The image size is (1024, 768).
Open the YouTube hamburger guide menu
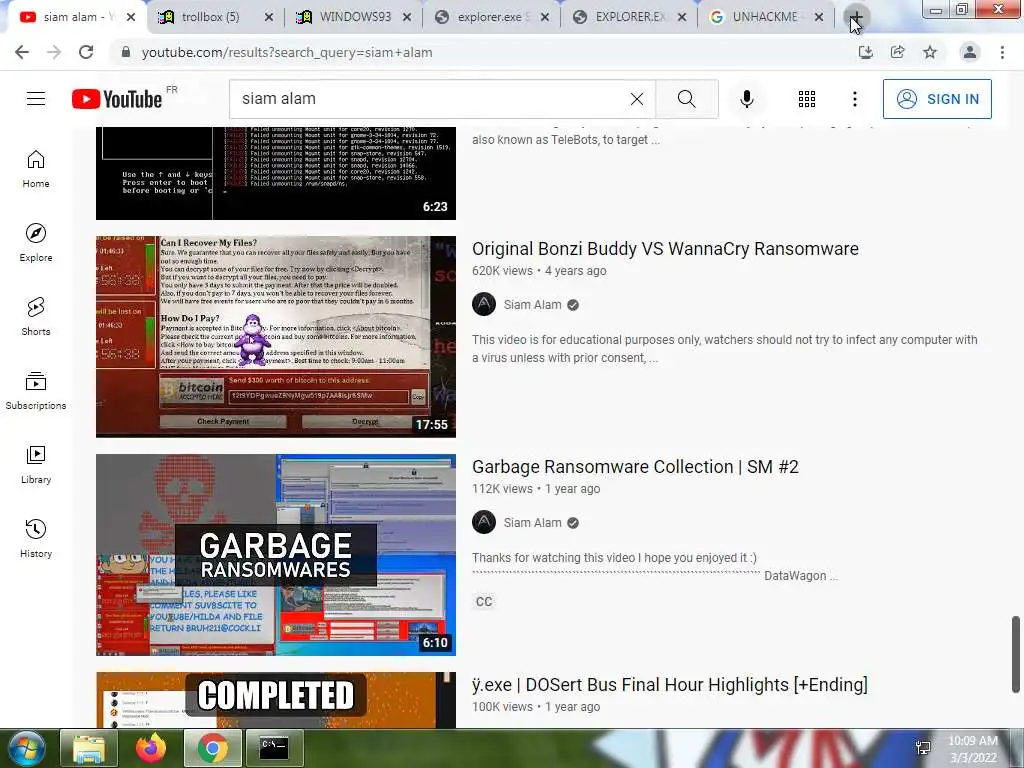coord(36,99)
